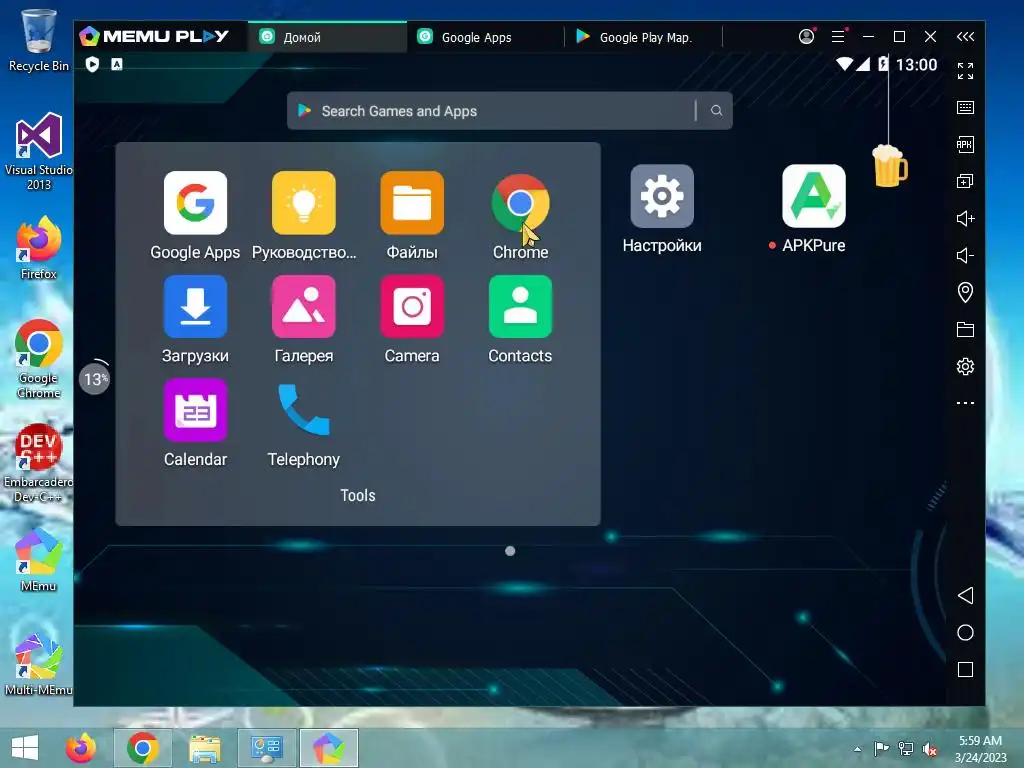
Task: Click the 13:00 clock in Android status bar
Action: [x=916, y=65]
